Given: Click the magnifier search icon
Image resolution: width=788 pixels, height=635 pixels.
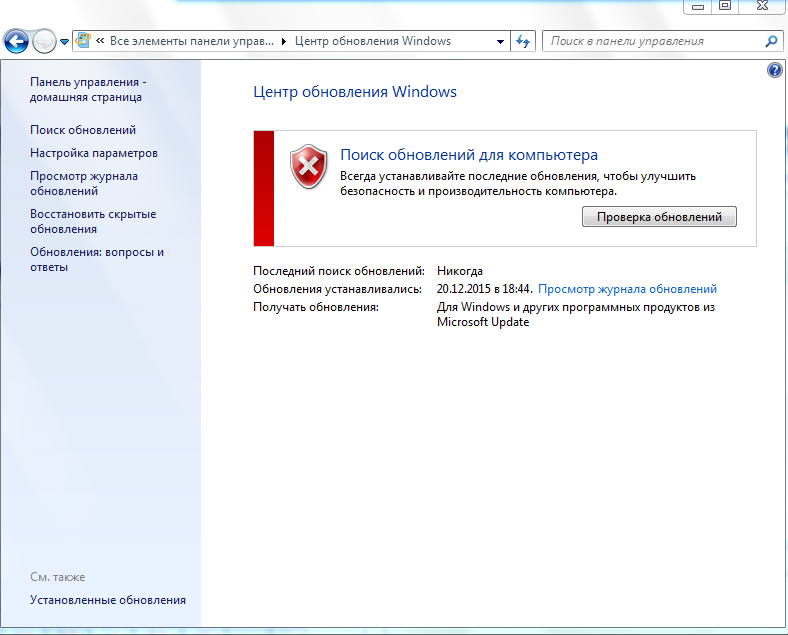Looking at the screenshot, I should [771, 41].
